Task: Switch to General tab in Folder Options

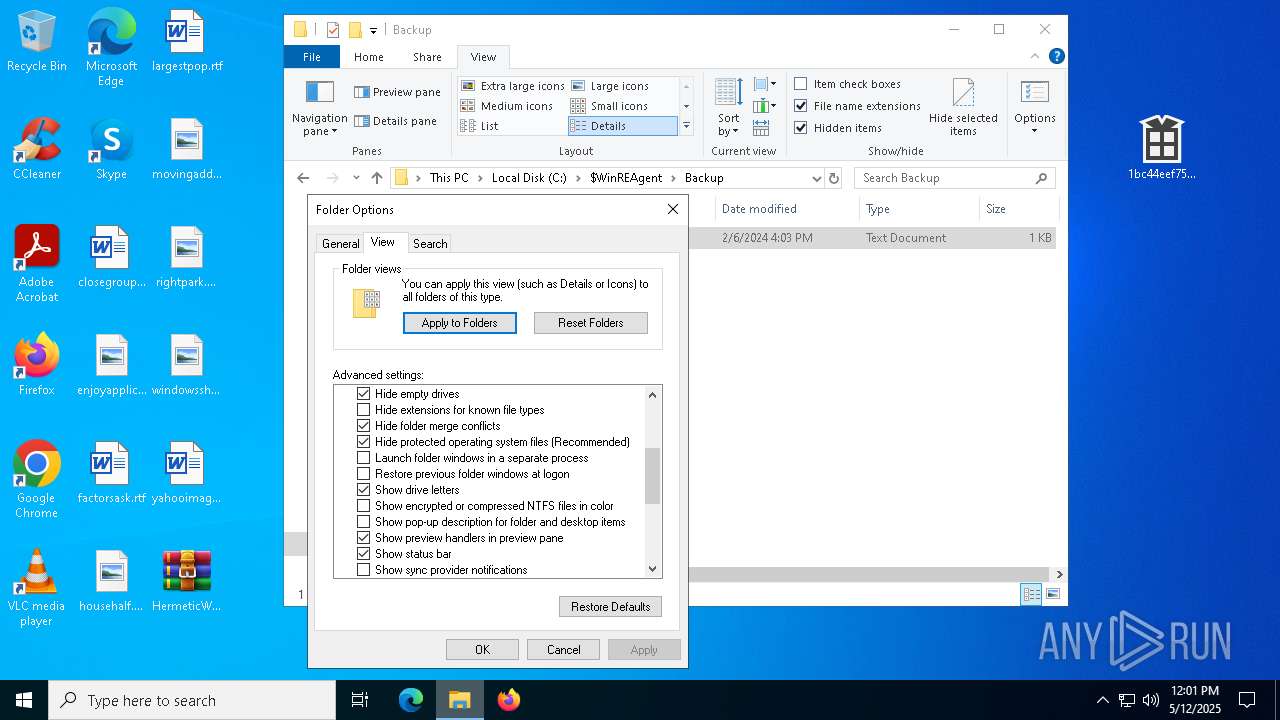Action: pyautogui.click(x=340, y=244)
